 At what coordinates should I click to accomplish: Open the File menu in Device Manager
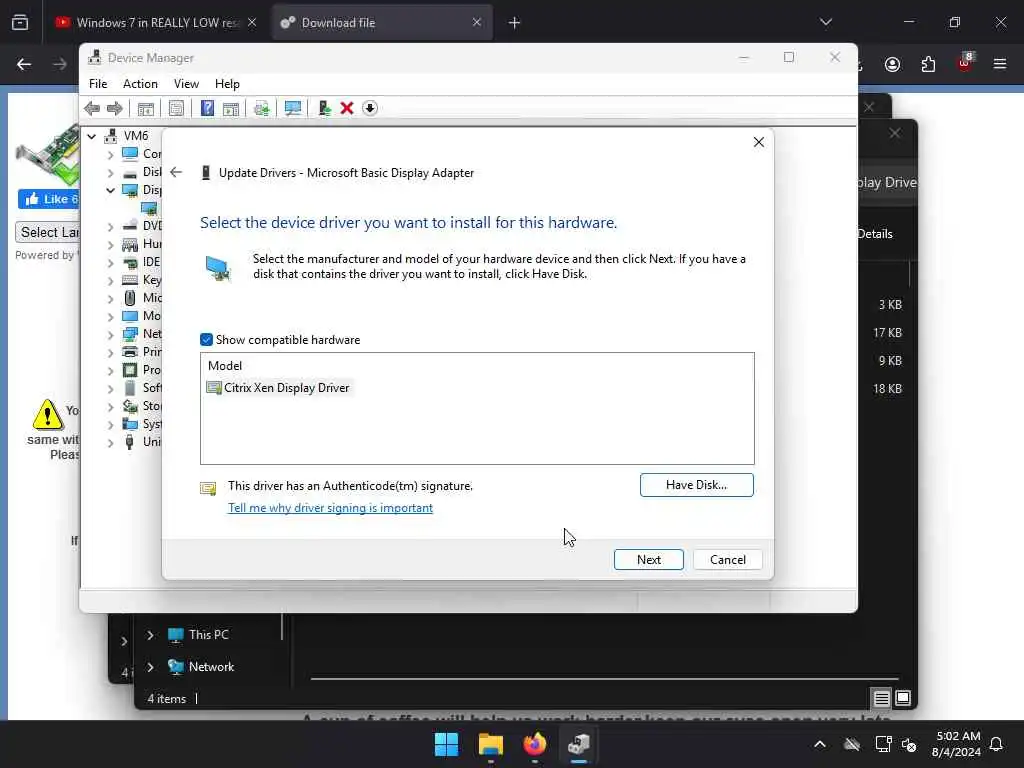pyautogui.click(x=98, y=84)
